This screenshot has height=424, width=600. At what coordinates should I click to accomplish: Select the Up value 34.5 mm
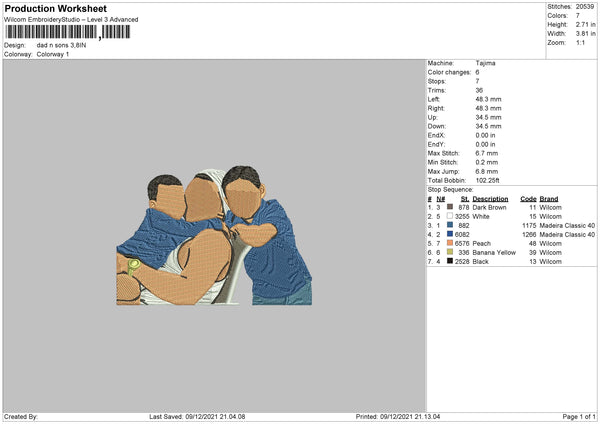(x=488, y=117)
